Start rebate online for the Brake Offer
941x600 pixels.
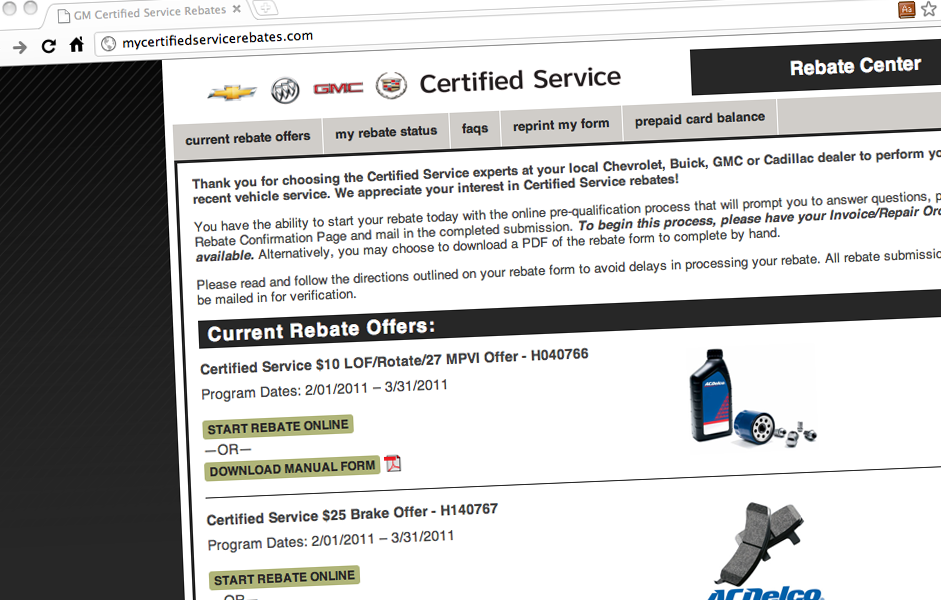284,578
